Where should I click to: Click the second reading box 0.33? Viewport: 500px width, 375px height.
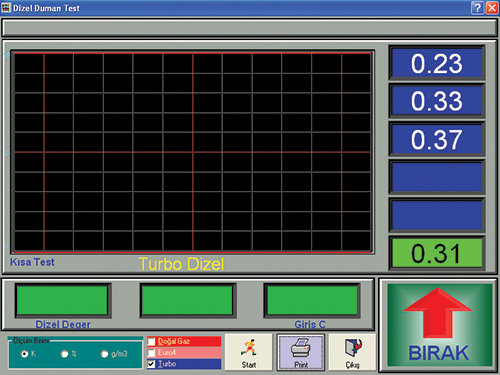point(437,101)
